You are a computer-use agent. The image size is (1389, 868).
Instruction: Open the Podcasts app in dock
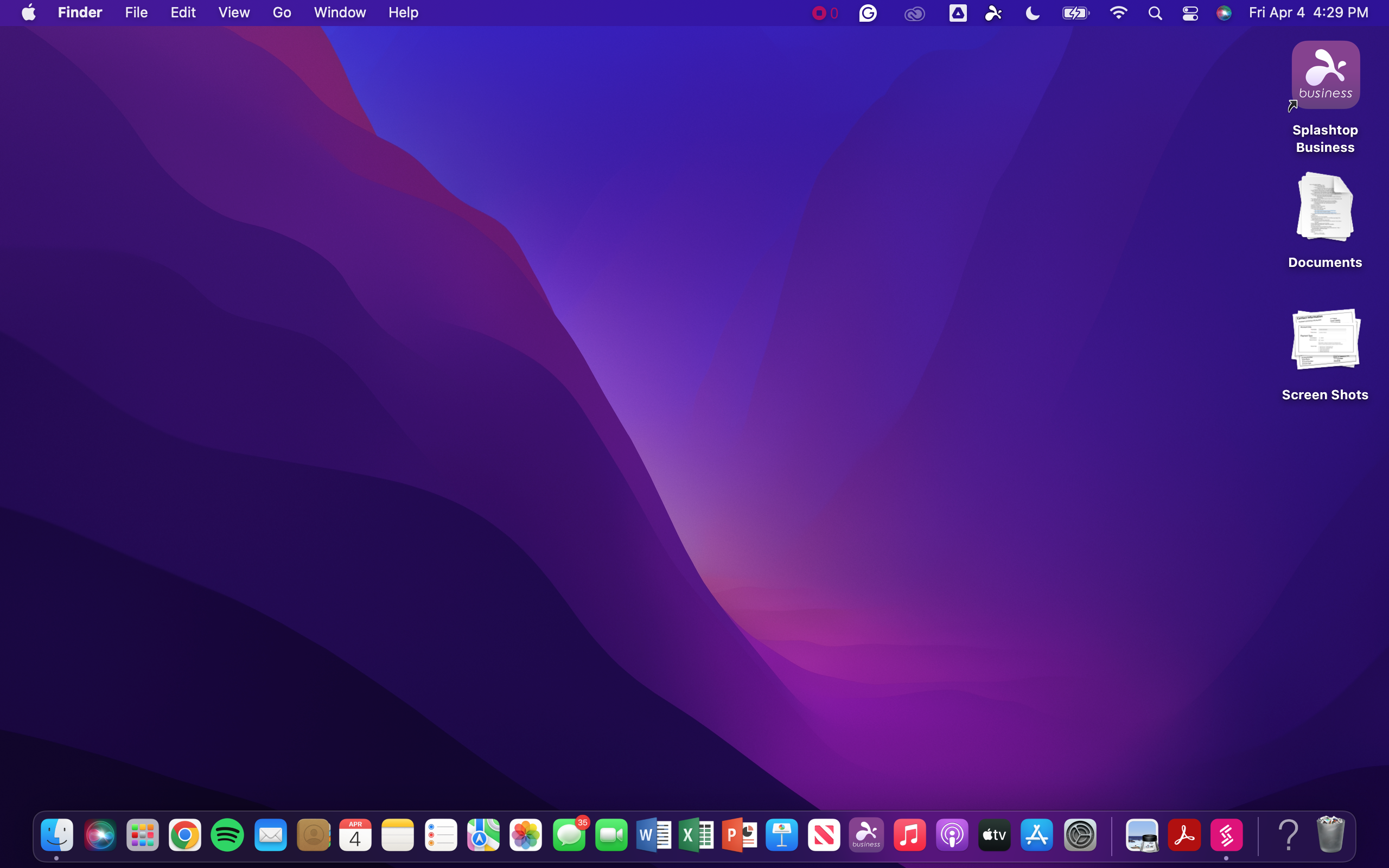952,835
